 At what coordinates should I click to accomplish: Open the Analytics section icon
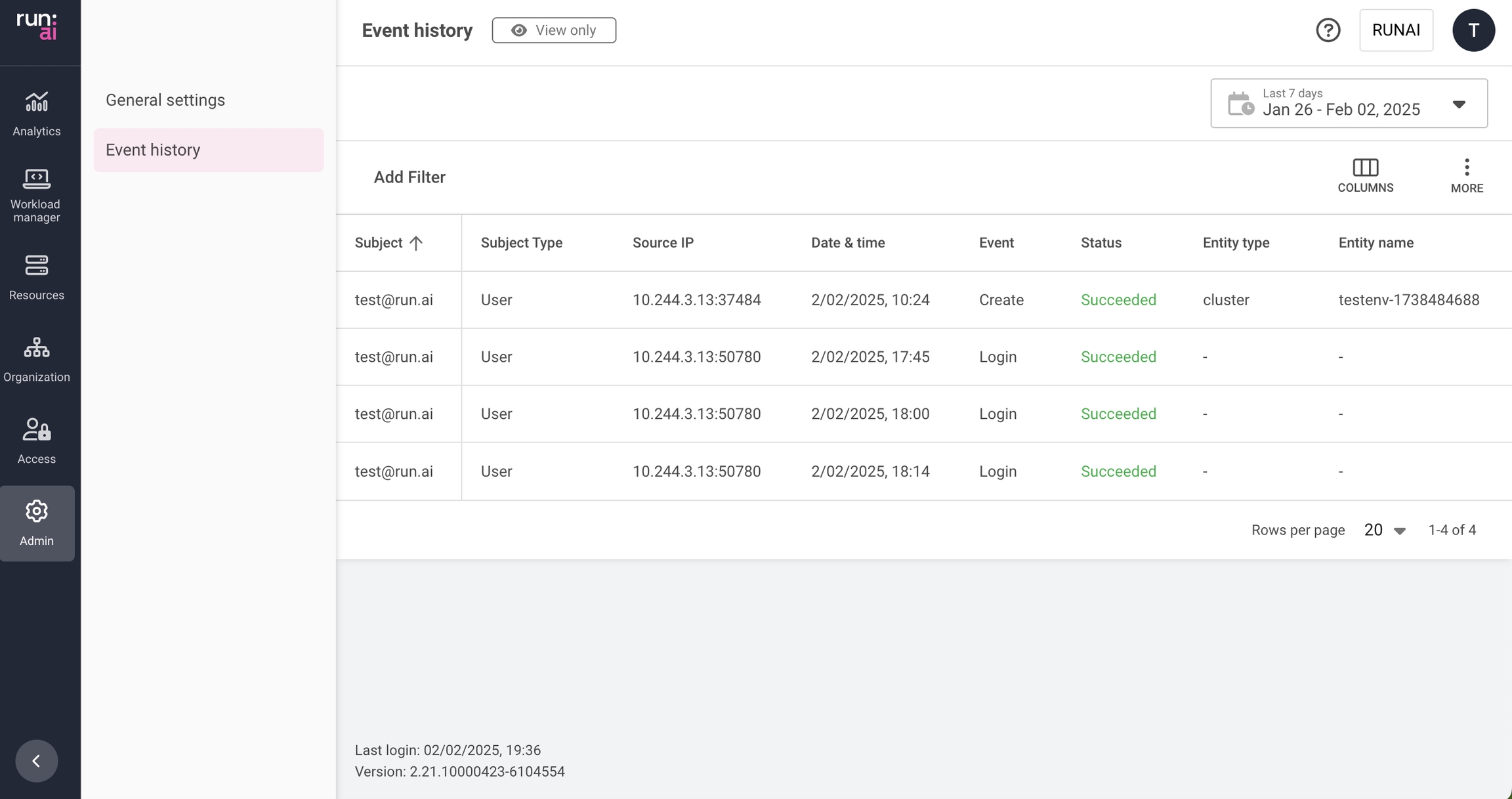pos(37,103)
